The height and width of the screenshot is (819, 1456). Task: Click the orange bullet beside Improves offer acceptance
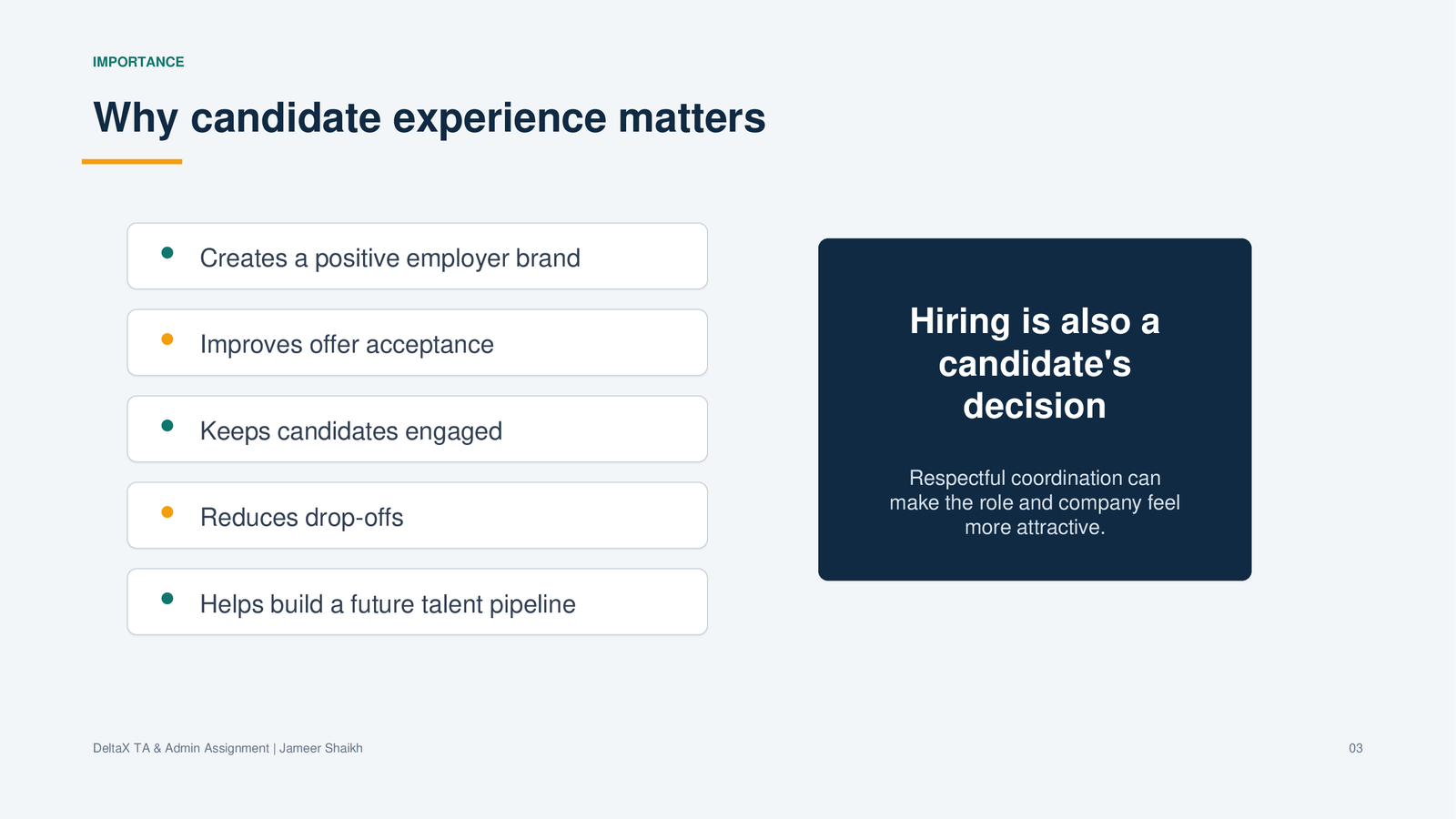(x=167, y=339)
